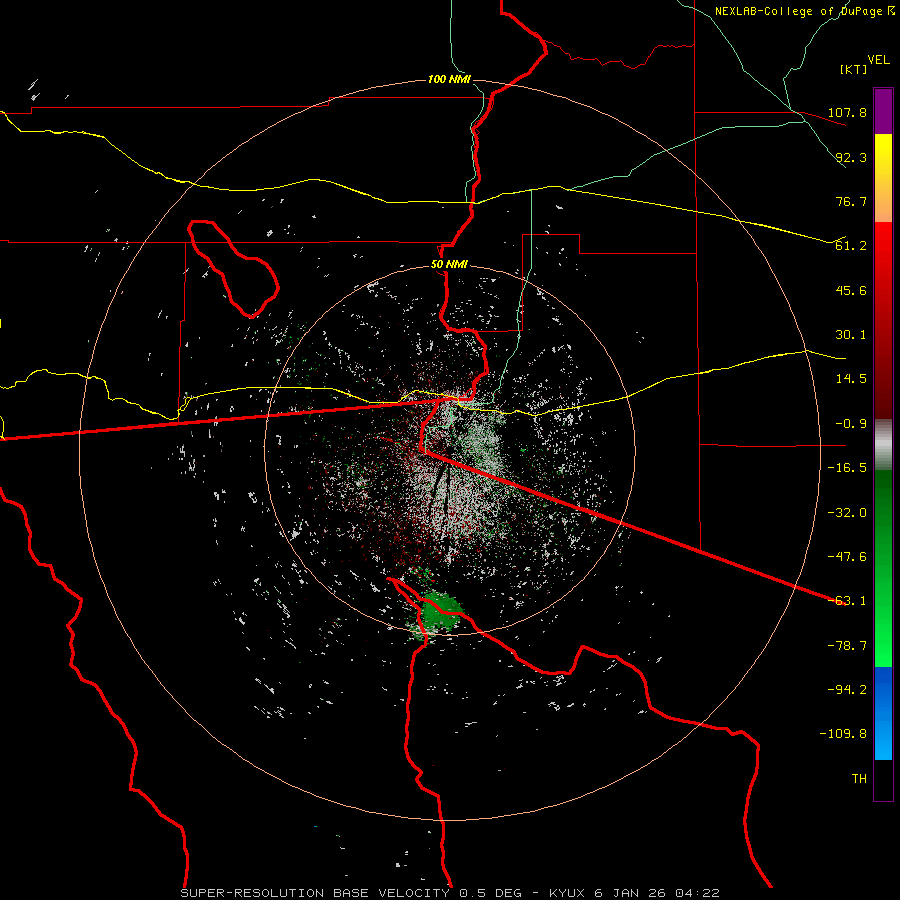Click the solid green velocity patch on the radar
Screen dimensions: 900x900
tap(439, 612)
